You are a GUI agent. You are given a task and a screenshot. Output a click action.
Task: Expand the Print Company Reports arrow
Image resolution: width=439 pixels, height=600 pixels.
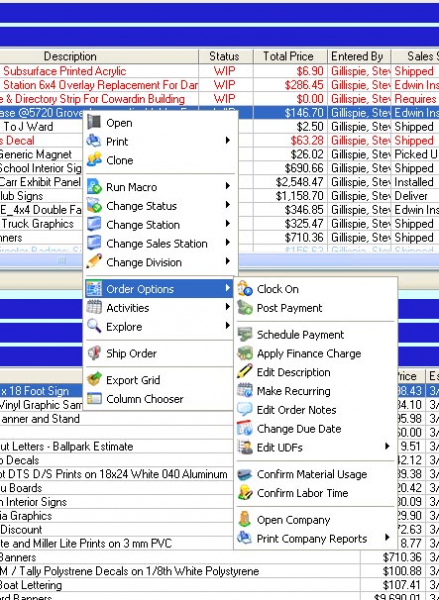[387, 538]
